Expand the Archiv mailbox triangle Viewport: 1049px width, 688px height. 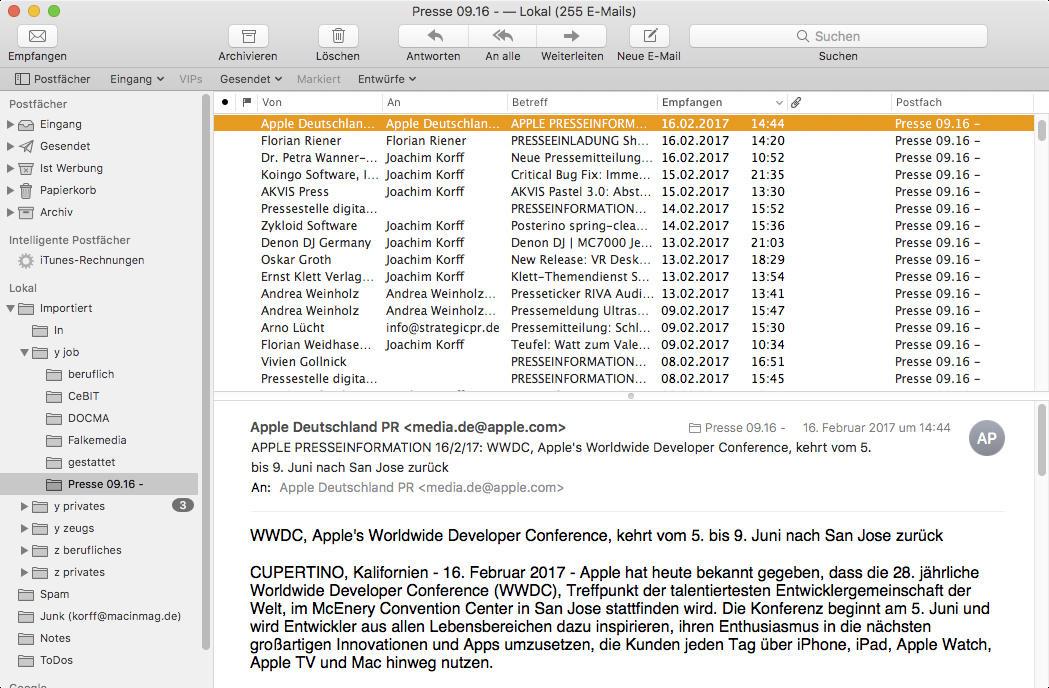[x=10, y=213]
